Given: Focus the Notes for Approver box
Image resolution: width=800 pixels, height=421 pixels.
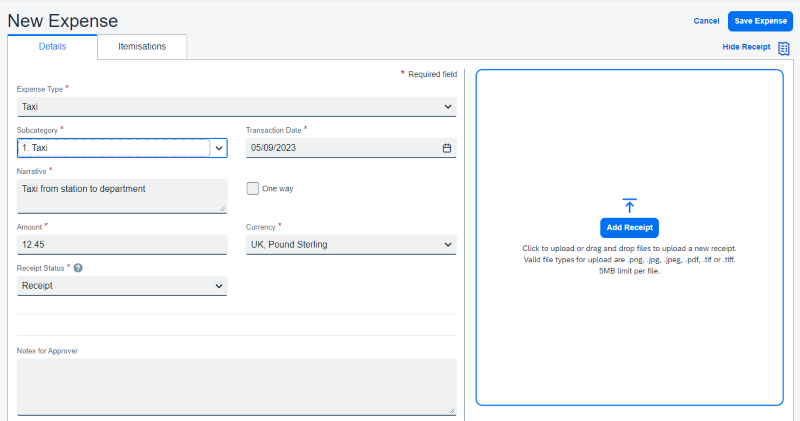Looking at the screenshot, I should (x=236, y=386).
